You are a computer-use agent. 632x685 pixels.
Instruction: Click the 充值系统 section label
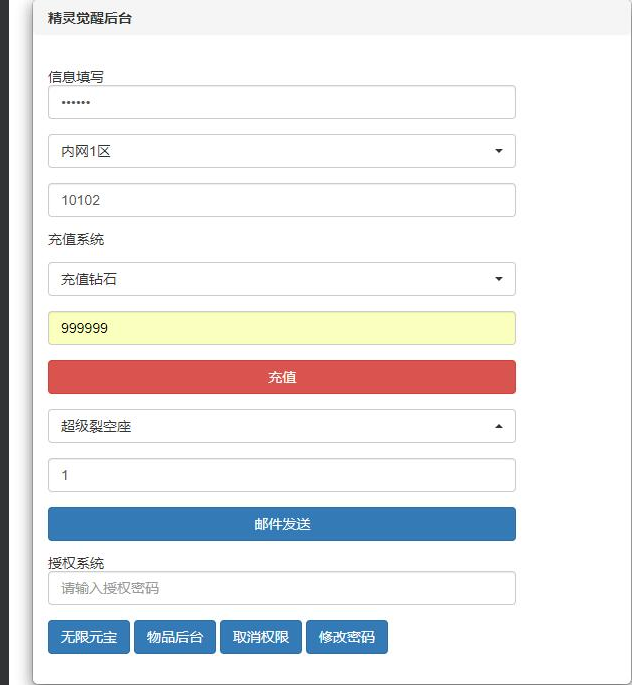coord(76,239)
